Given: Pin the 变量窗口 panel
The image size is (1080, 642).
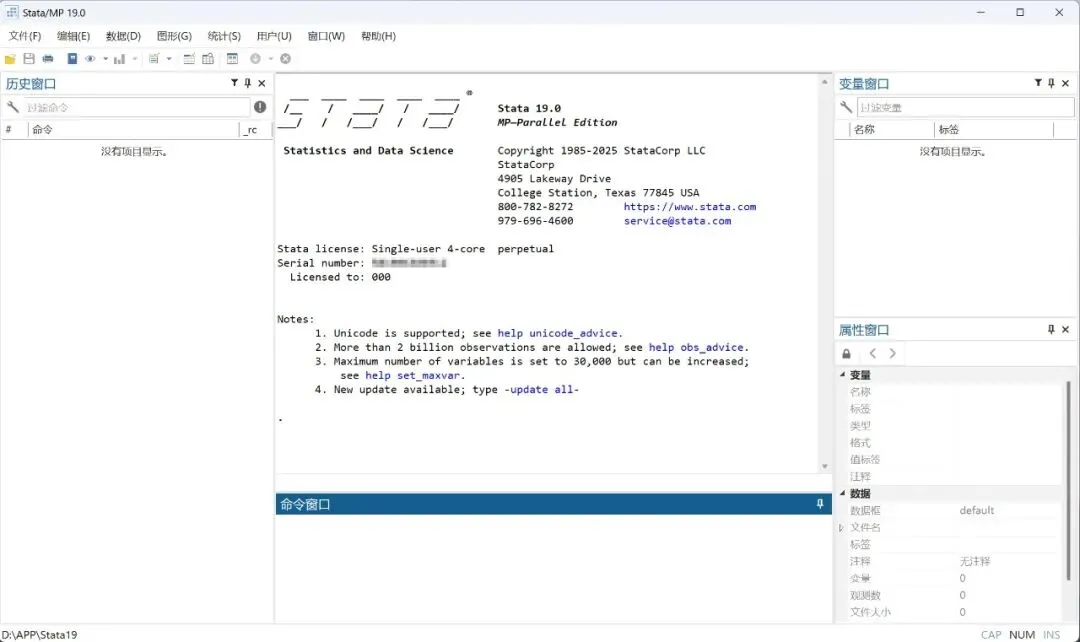Looking at the screenshot, I should 1051,83.
